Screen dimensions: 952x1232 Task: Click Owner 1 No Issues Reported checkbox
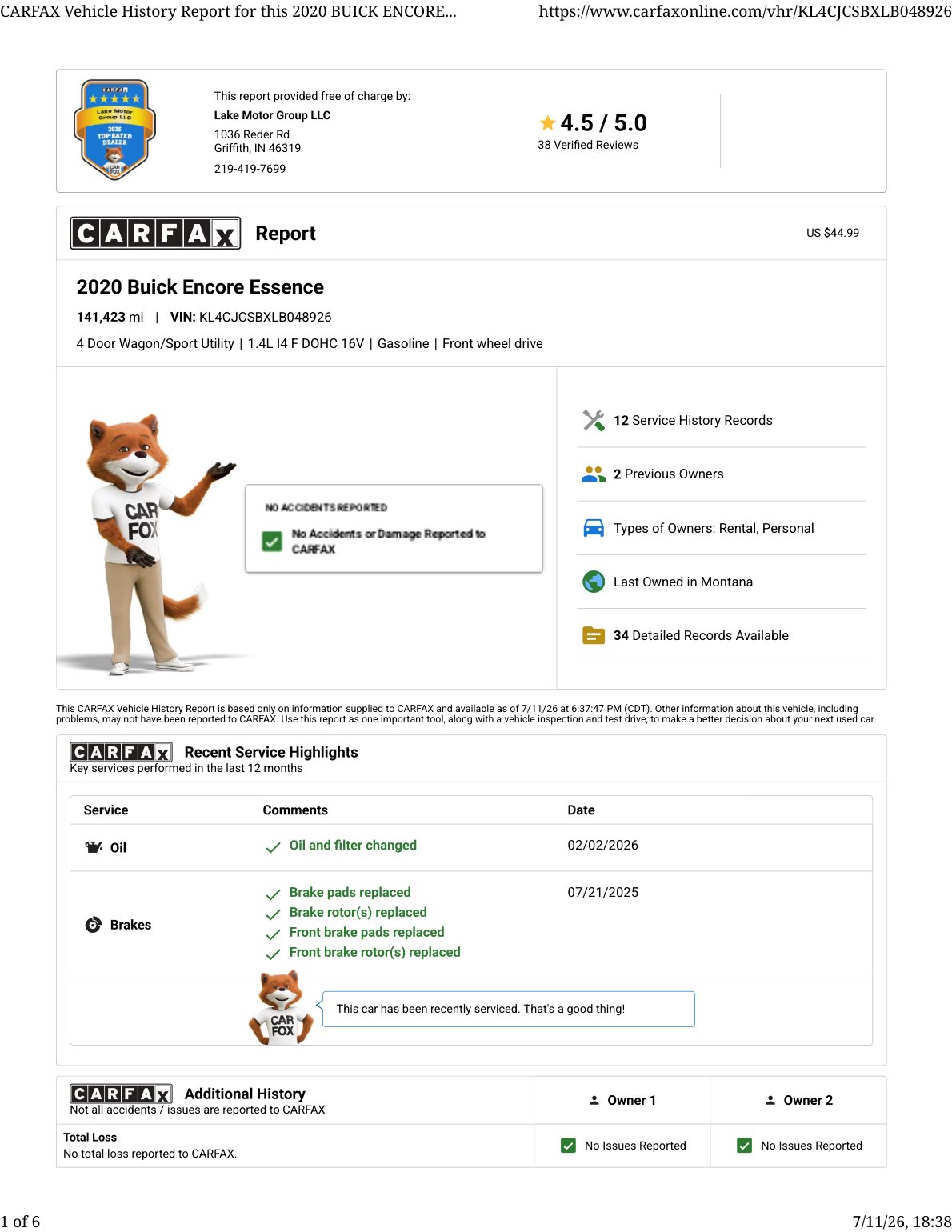pos(569,1146)
